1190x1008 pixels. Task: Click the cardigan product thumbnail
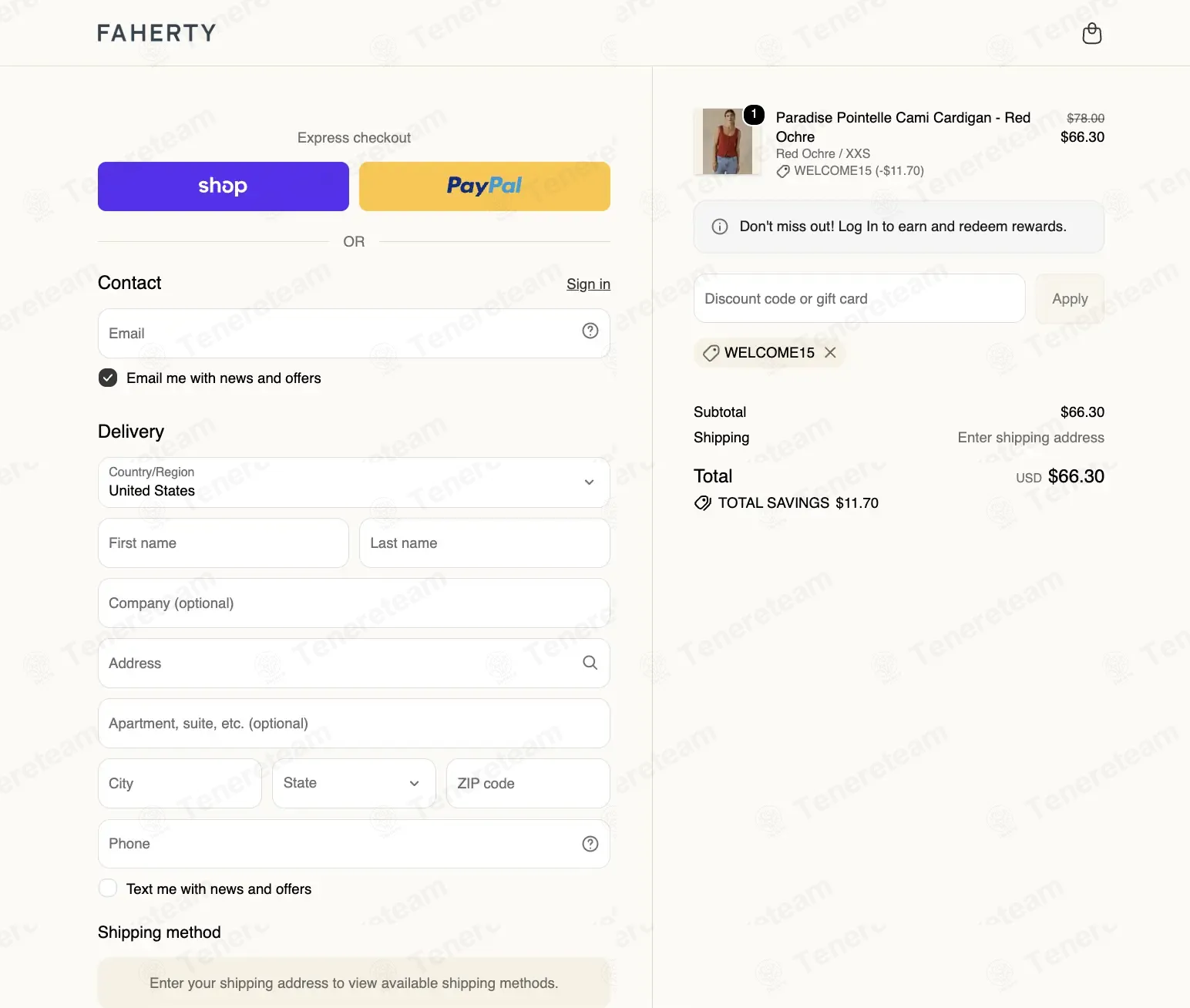(728, 141)
